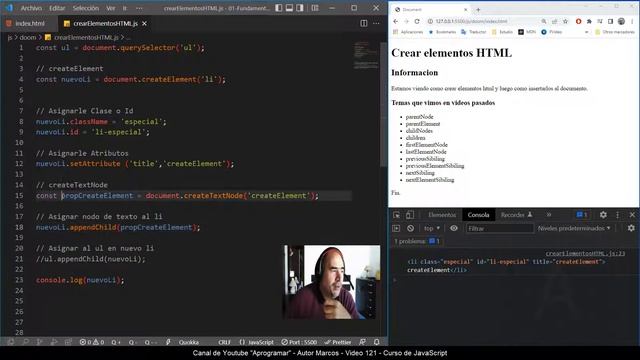Open the Otros marcadores folder

pos(615,32)
